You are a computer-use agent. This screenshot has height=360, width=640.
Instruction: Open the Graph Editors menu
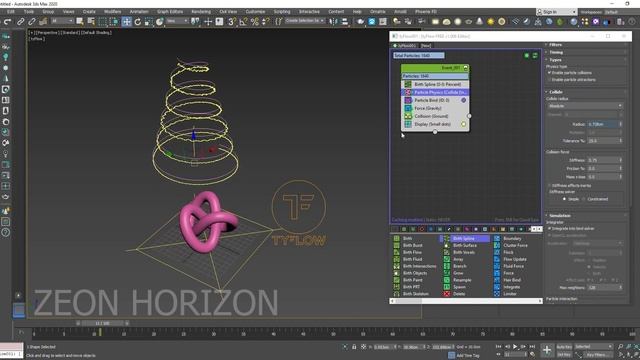pyautogui.click(x=170, y=11)
